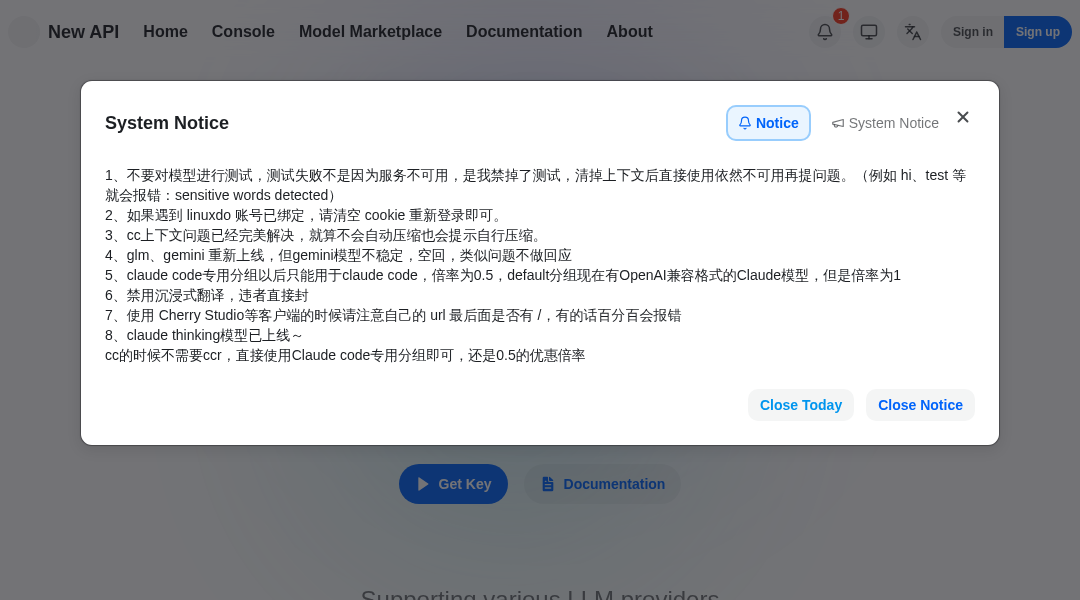Click the Close Today button
Screen dimensions: 1080x600
(x=800, y=405)
